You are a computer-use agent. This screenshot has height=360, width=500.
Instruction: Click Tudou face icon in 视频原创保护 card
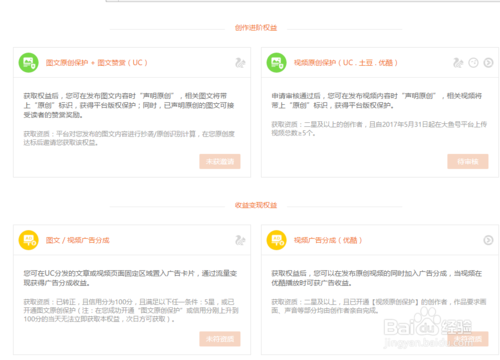[x=473, y=63]
